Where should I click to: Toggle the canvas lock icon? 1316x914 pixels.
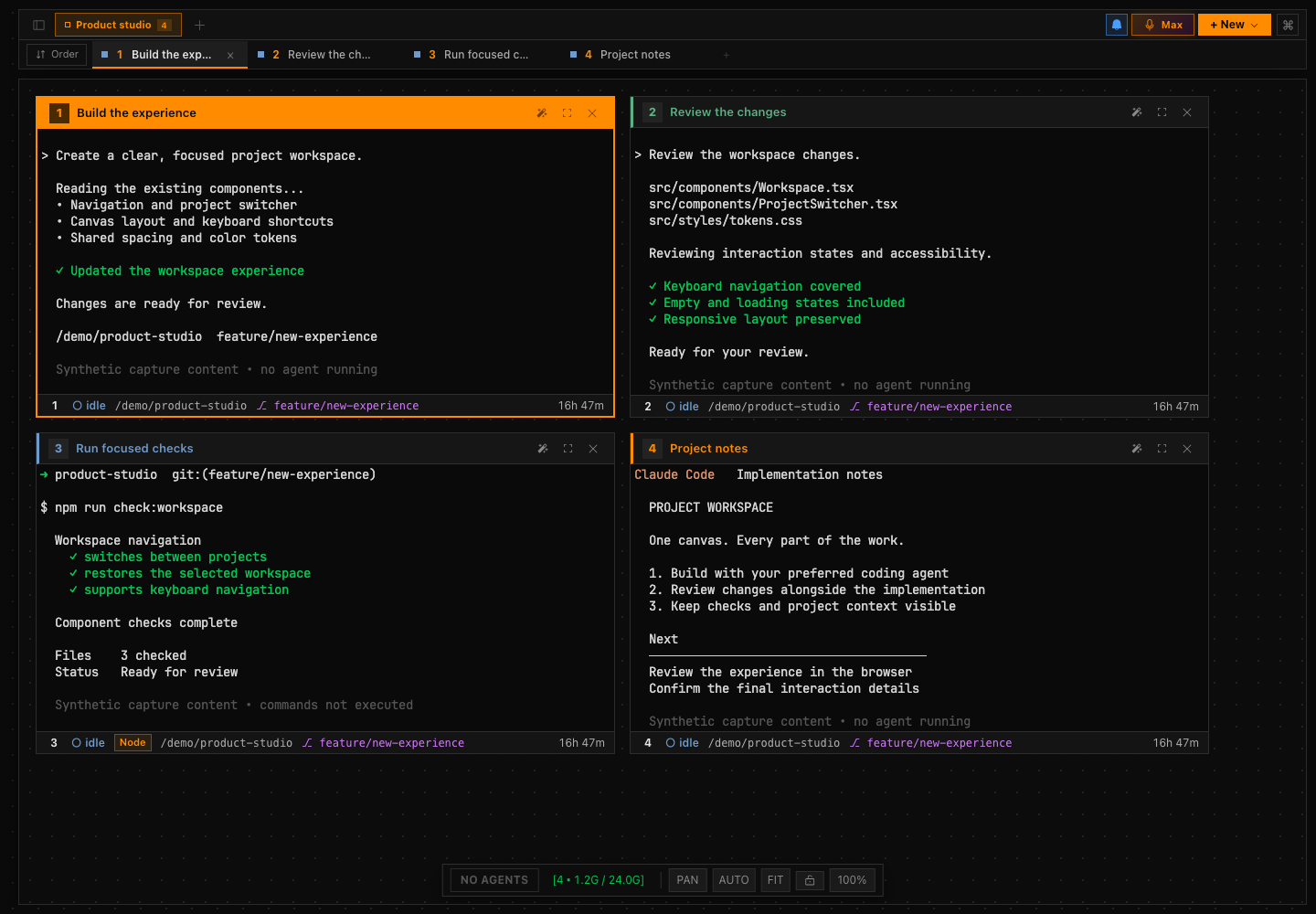tap(810, 880)
